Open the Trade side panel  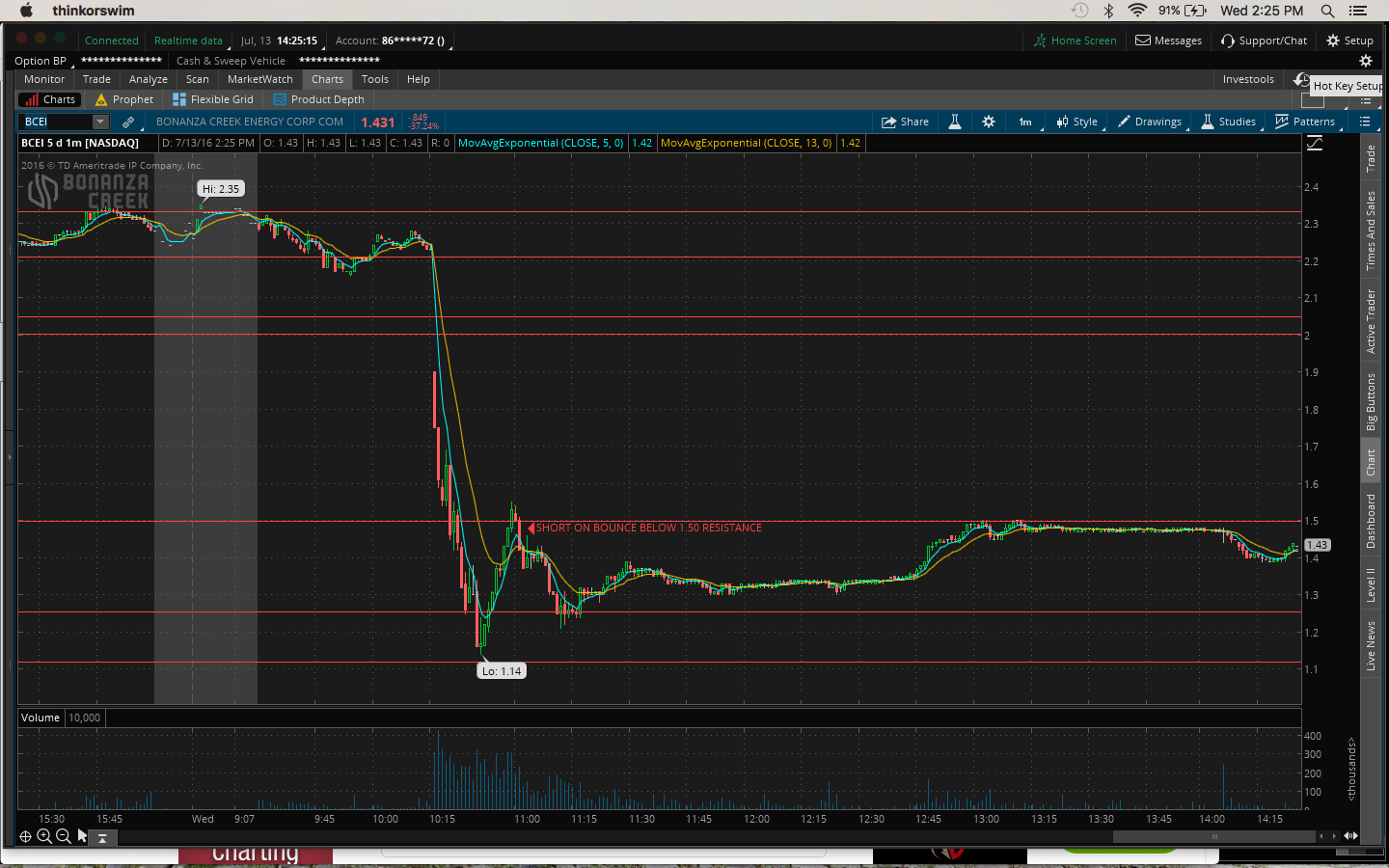(x=1371, y=159)
